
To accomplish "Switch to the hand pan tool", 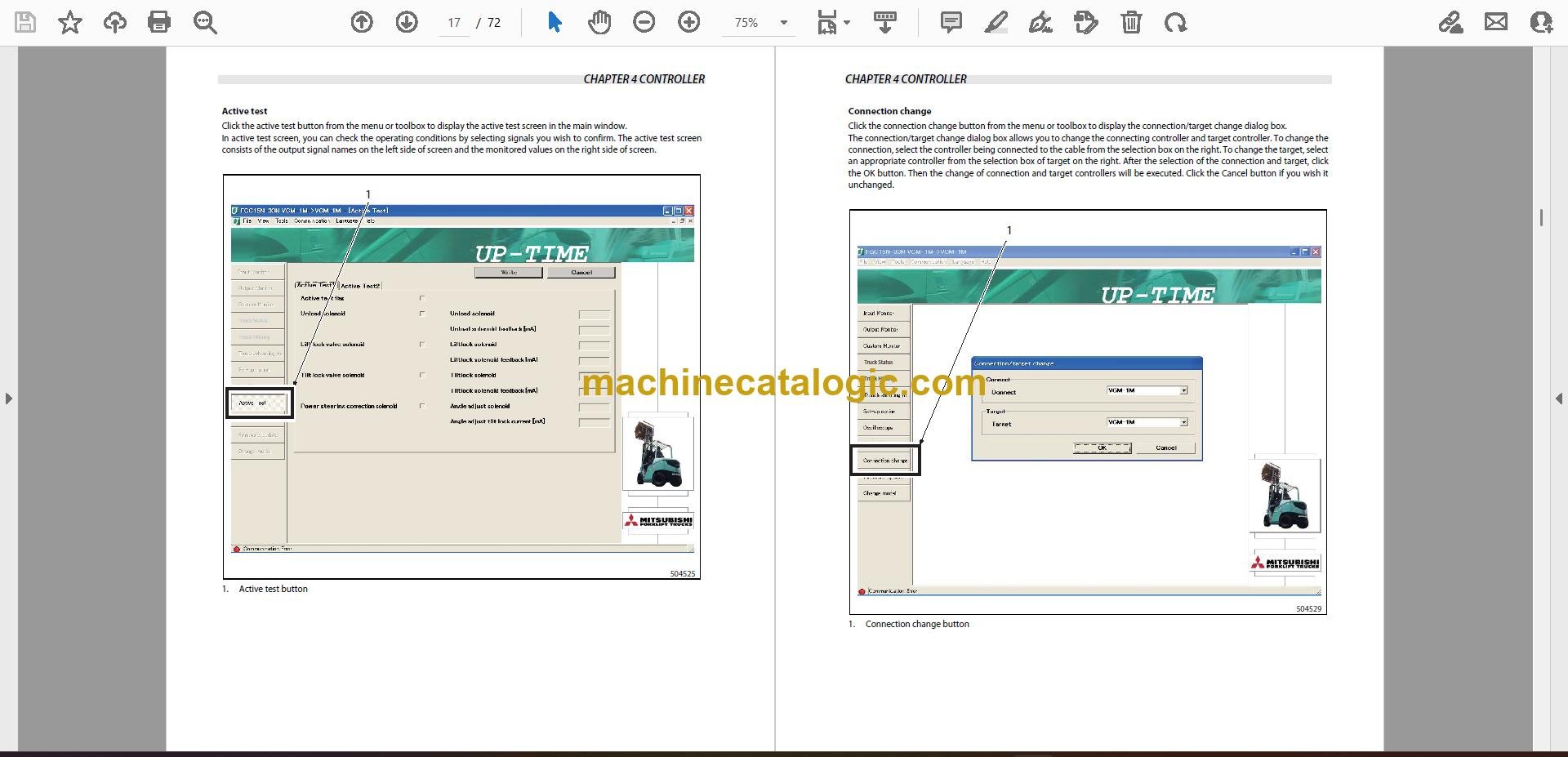I will [x=599, y=22].
